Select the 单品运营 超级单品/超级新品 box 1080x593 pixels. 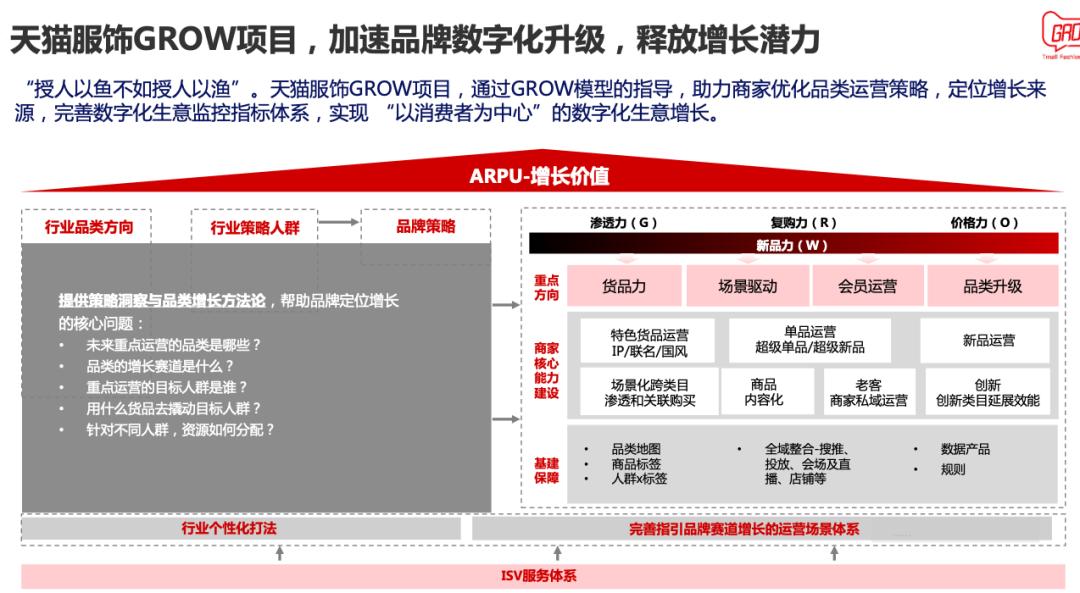[809, 340]
